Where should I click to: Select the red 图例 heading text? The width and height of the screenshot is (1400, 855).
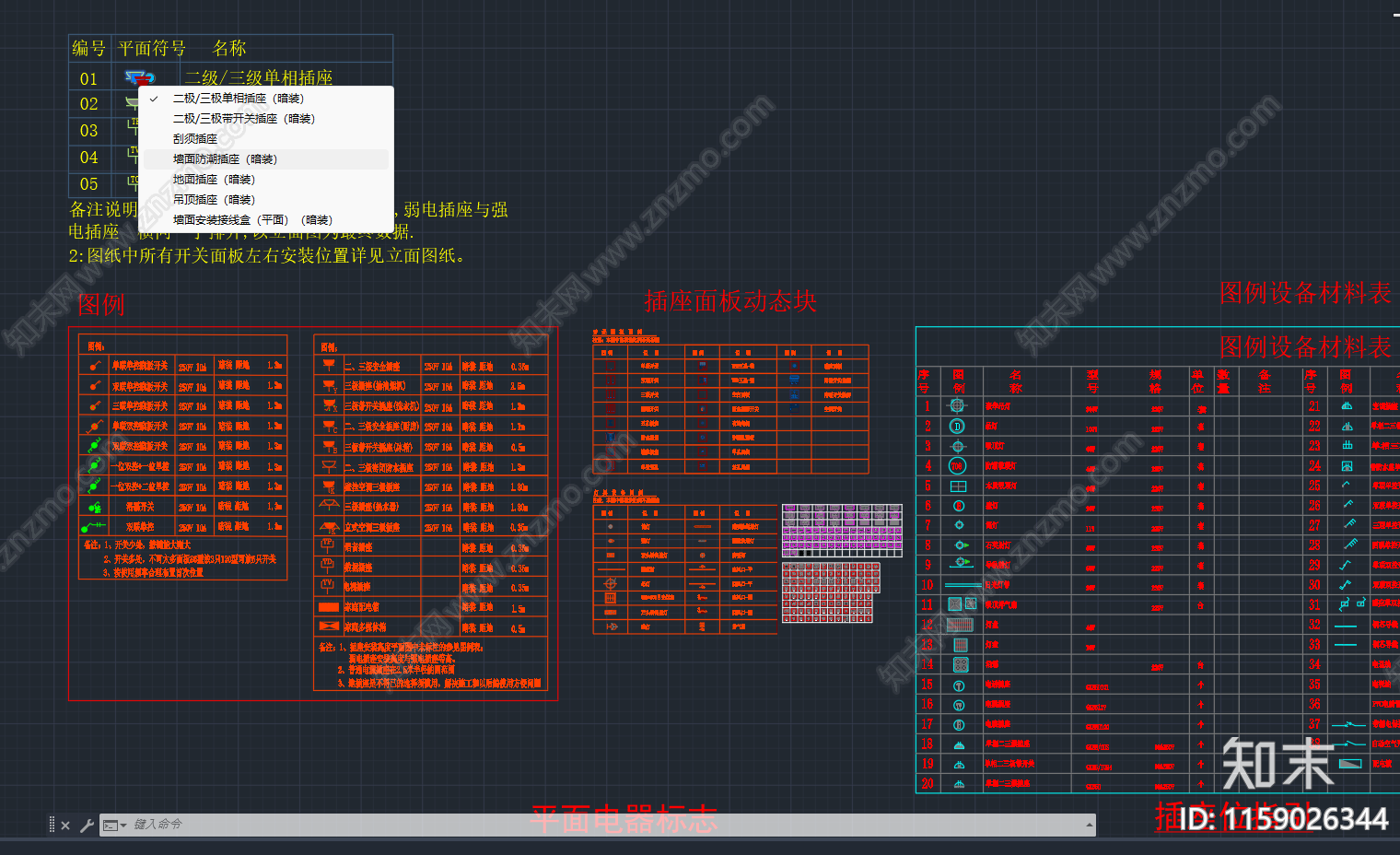point(100,305)
